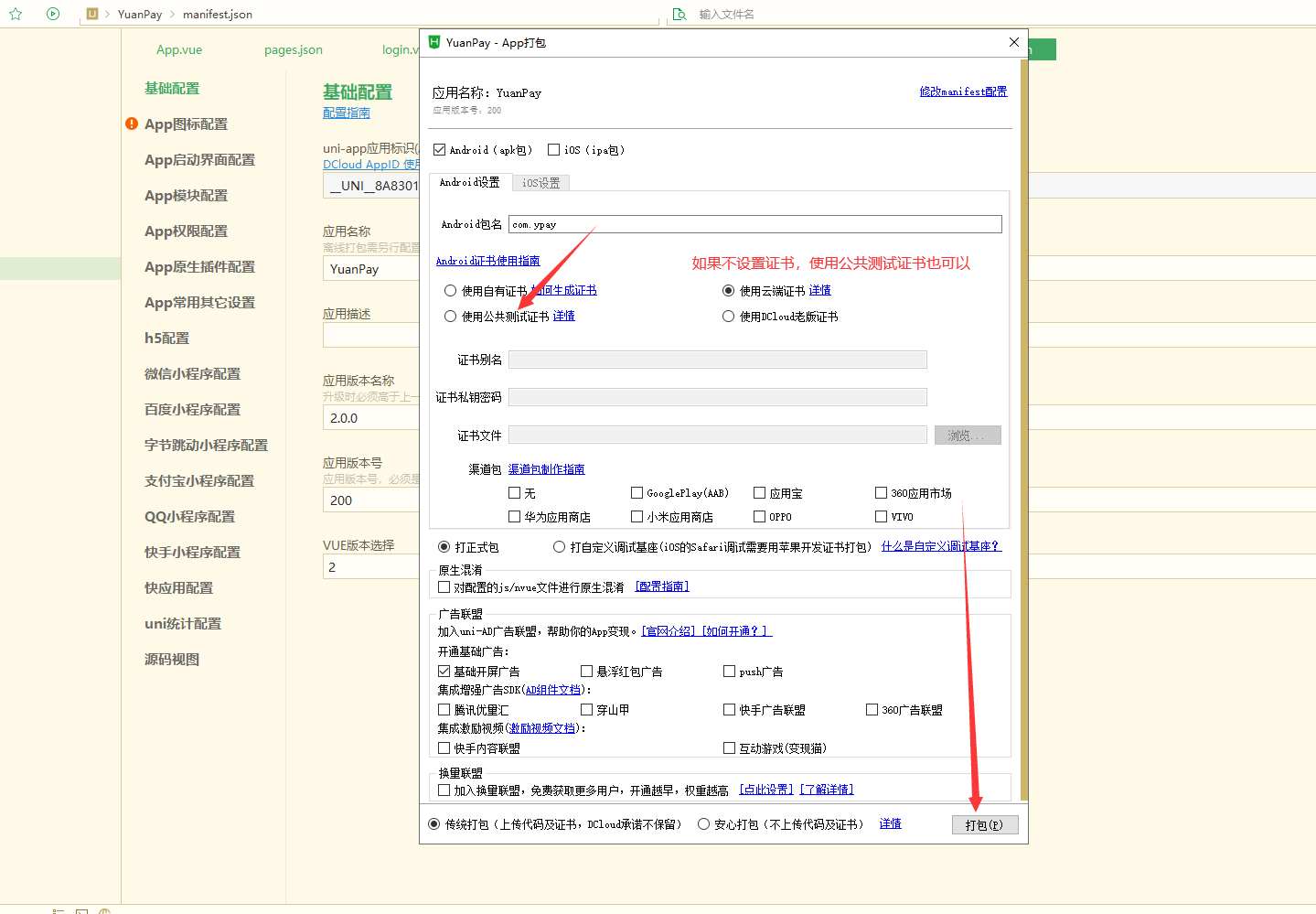Open 详情 link beside 安心打包

(890, 823)
